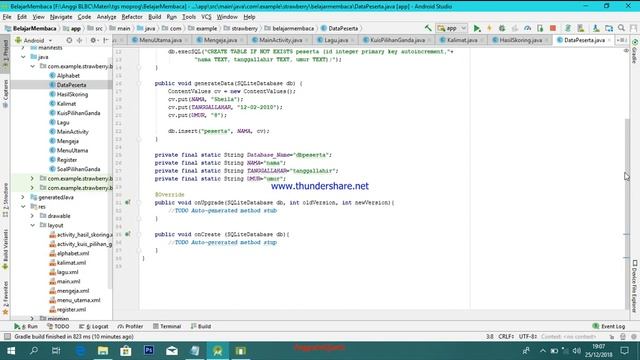The image size is (640, 360).
Task: Click scroll-from-source target icon in Project panel
Action: click(x=69, y=40)
